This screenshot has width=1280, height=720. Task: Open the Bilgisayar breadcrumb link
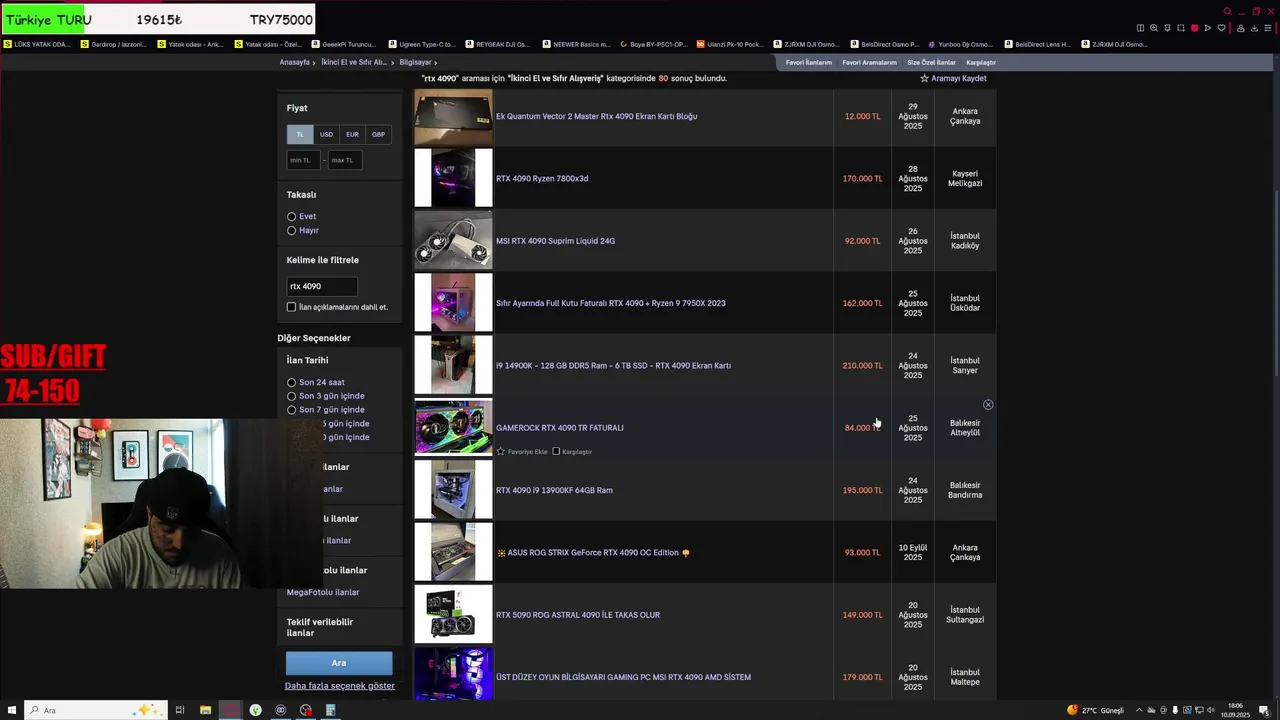coord(415,62)
